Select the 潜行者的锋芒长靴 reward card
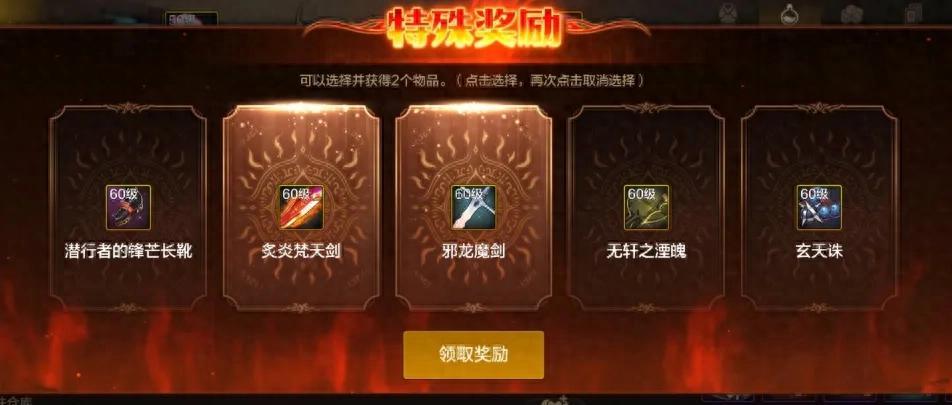The width and height of the screenshot is (952, 405). [x=128, y=208]
